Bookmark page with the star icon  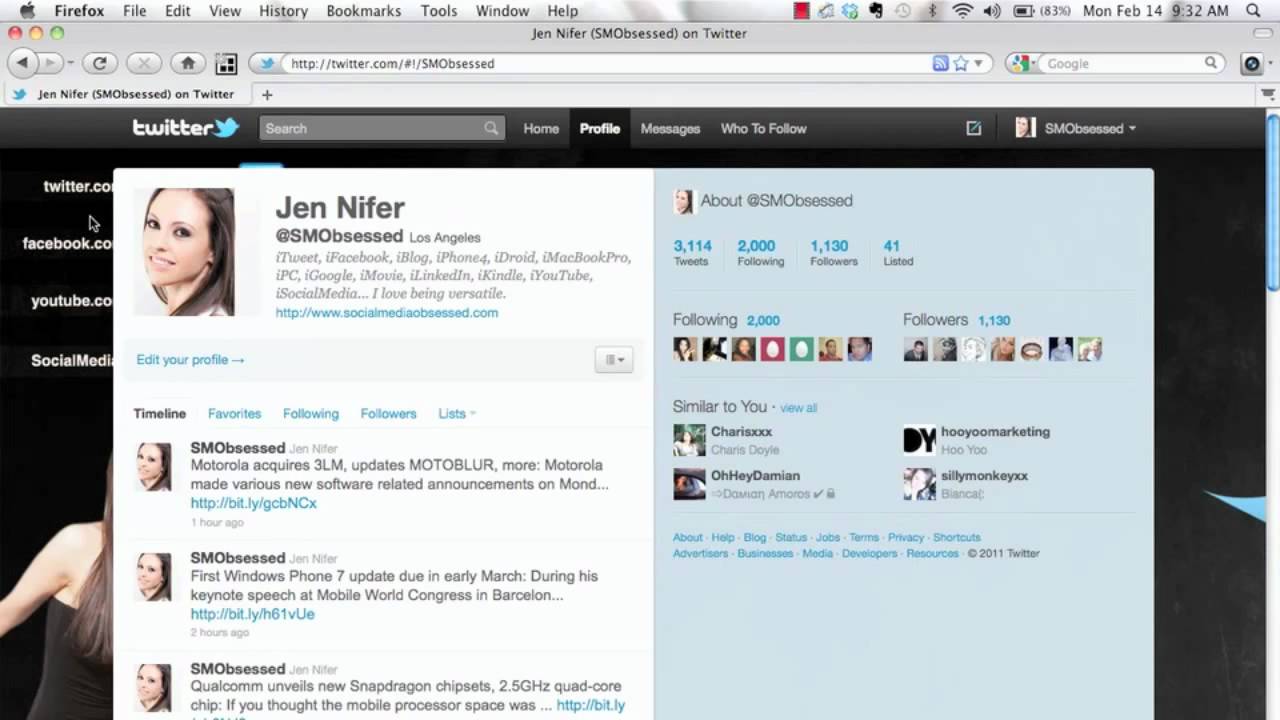pyautogui.click(x=961, y=63)
